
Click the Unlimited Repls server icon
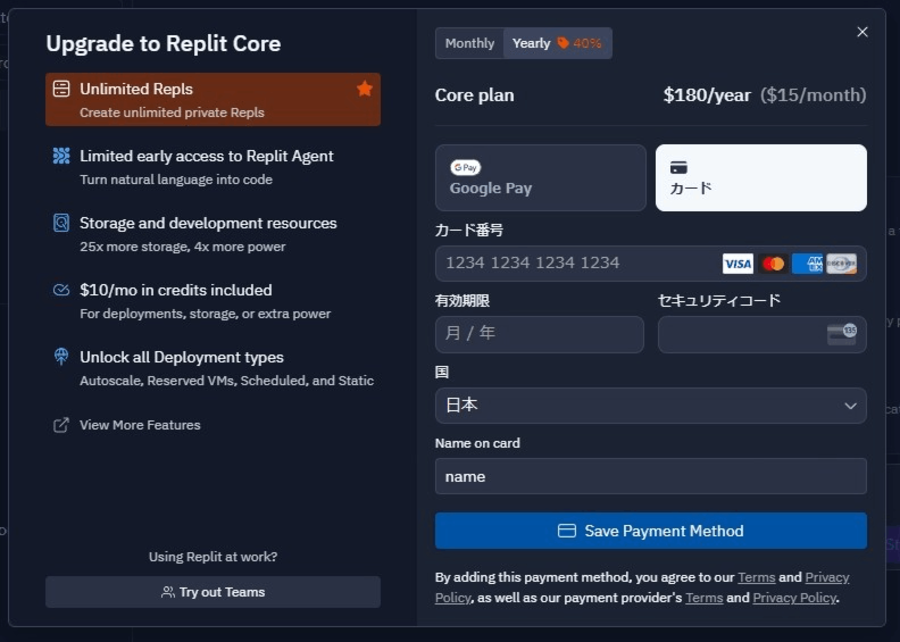(x=61, y=89)
